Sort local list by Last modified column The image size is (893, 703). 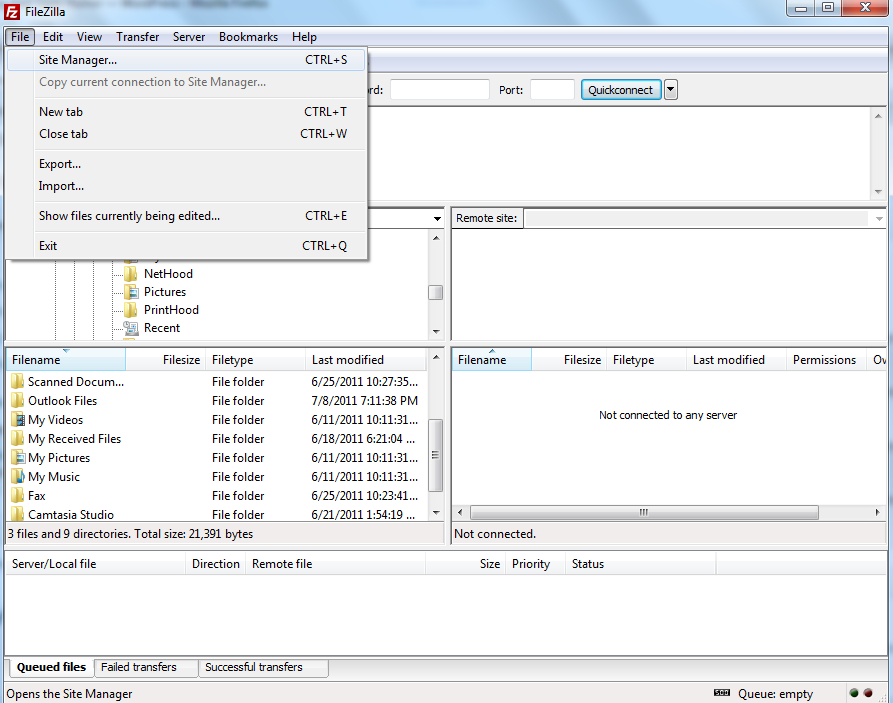click(x=366, y=360)
